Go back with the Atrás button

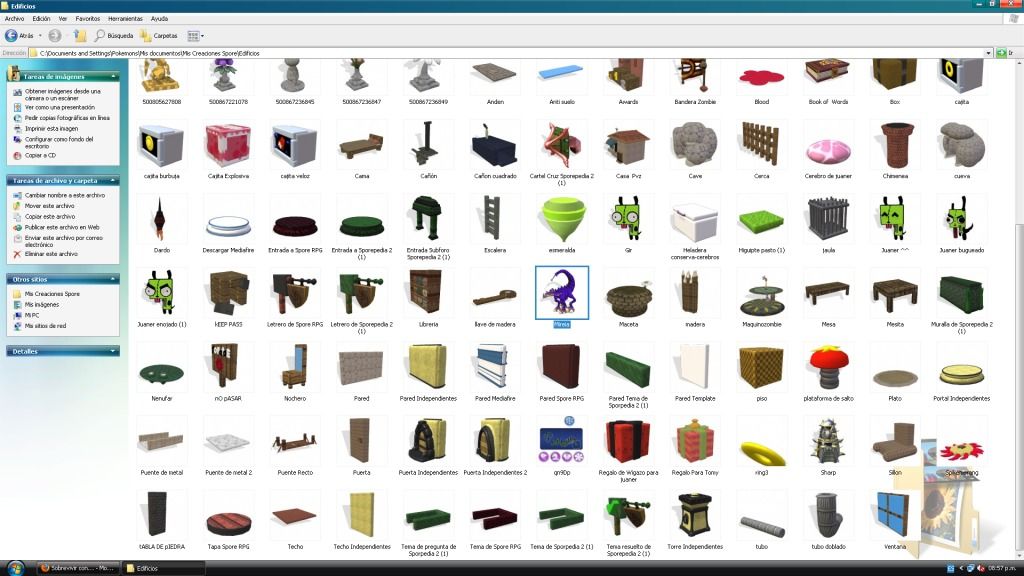tap(20, 35)
